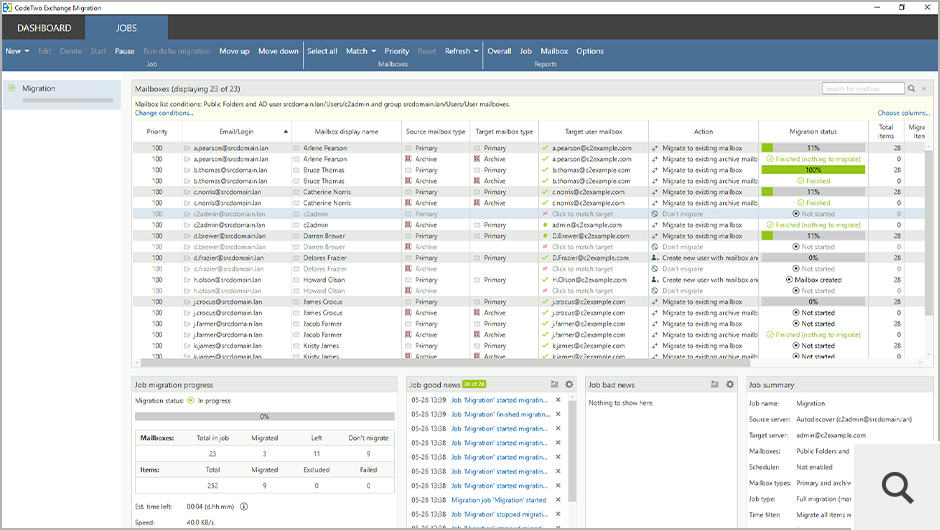This screenshot has height=530, width=940.
Task: Click b.thomas 100% migration progress bar
Action: pos(812,170)
